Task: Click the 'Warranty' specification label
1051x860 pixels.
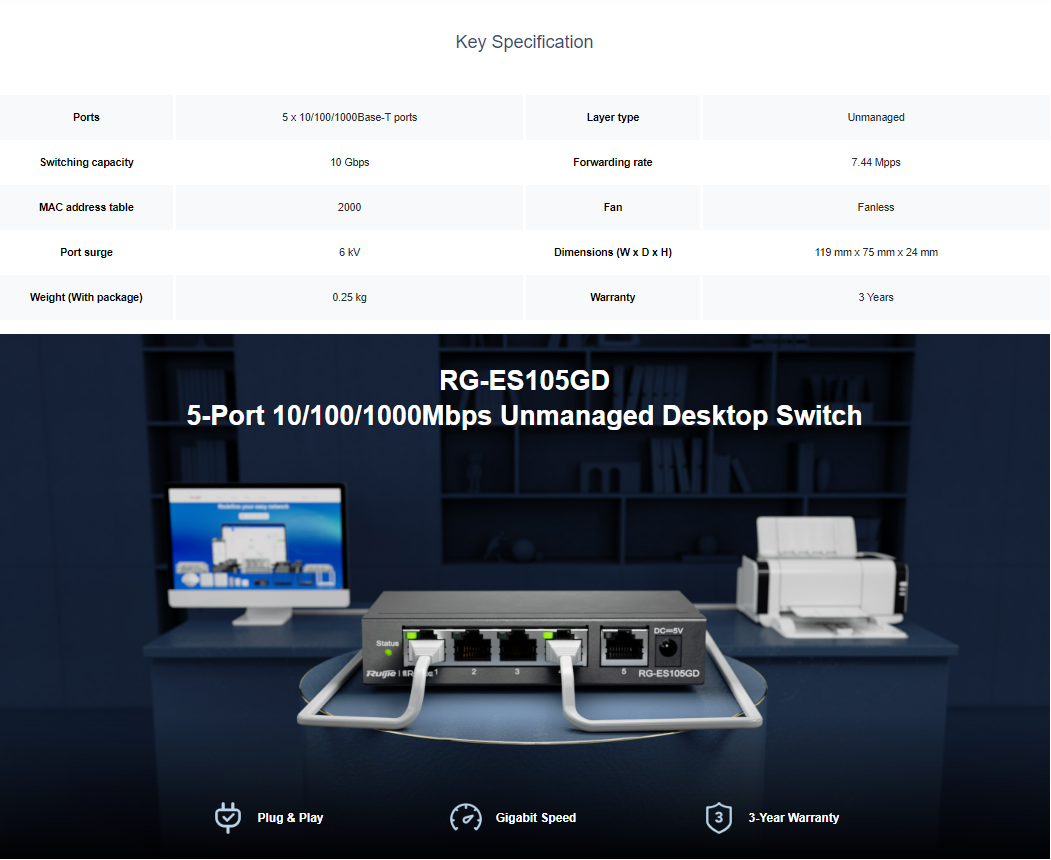Action: click(x=613, y=297)
